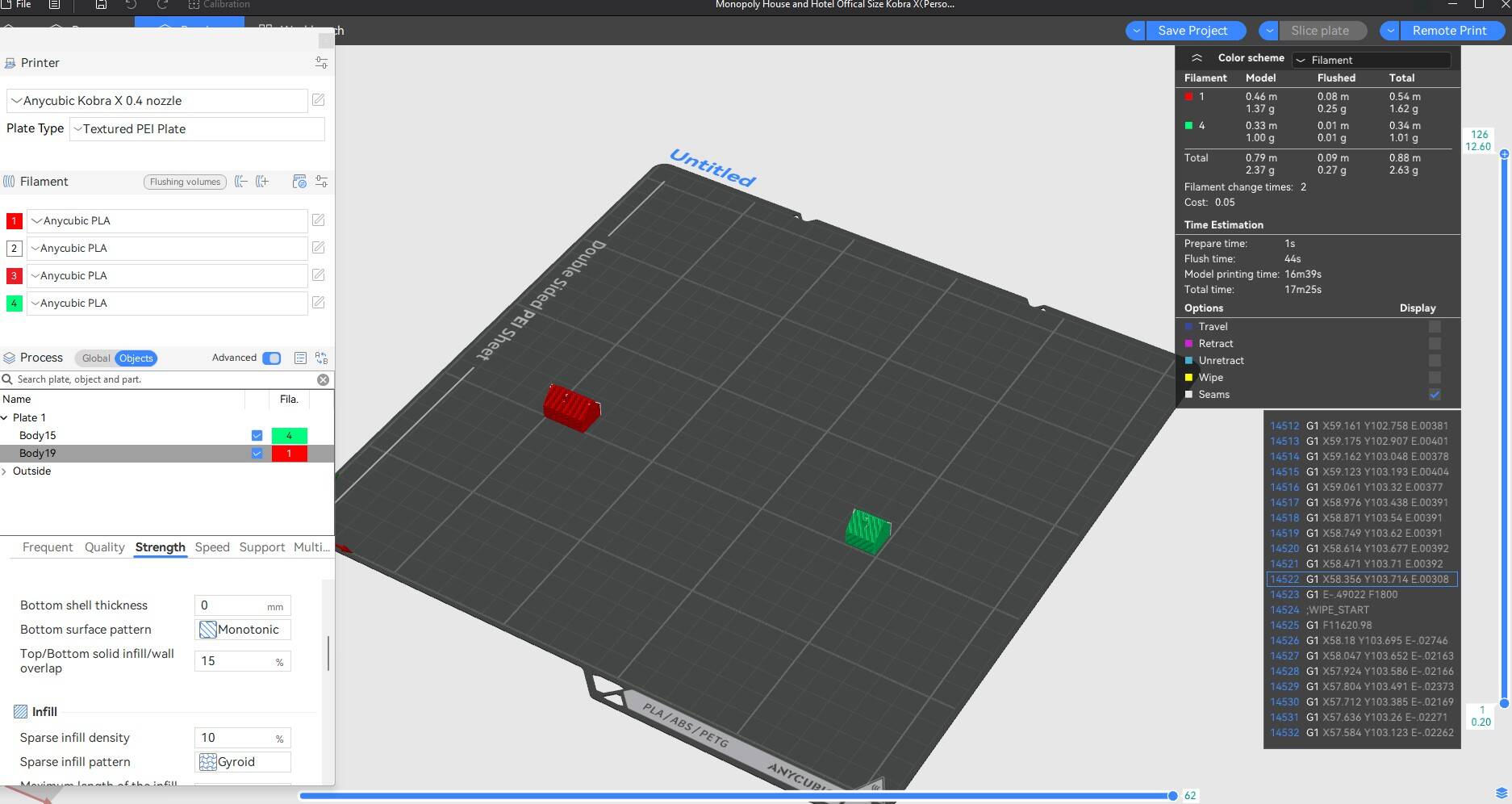
Task: Click the Flushing volumes button
Action: 185,182
